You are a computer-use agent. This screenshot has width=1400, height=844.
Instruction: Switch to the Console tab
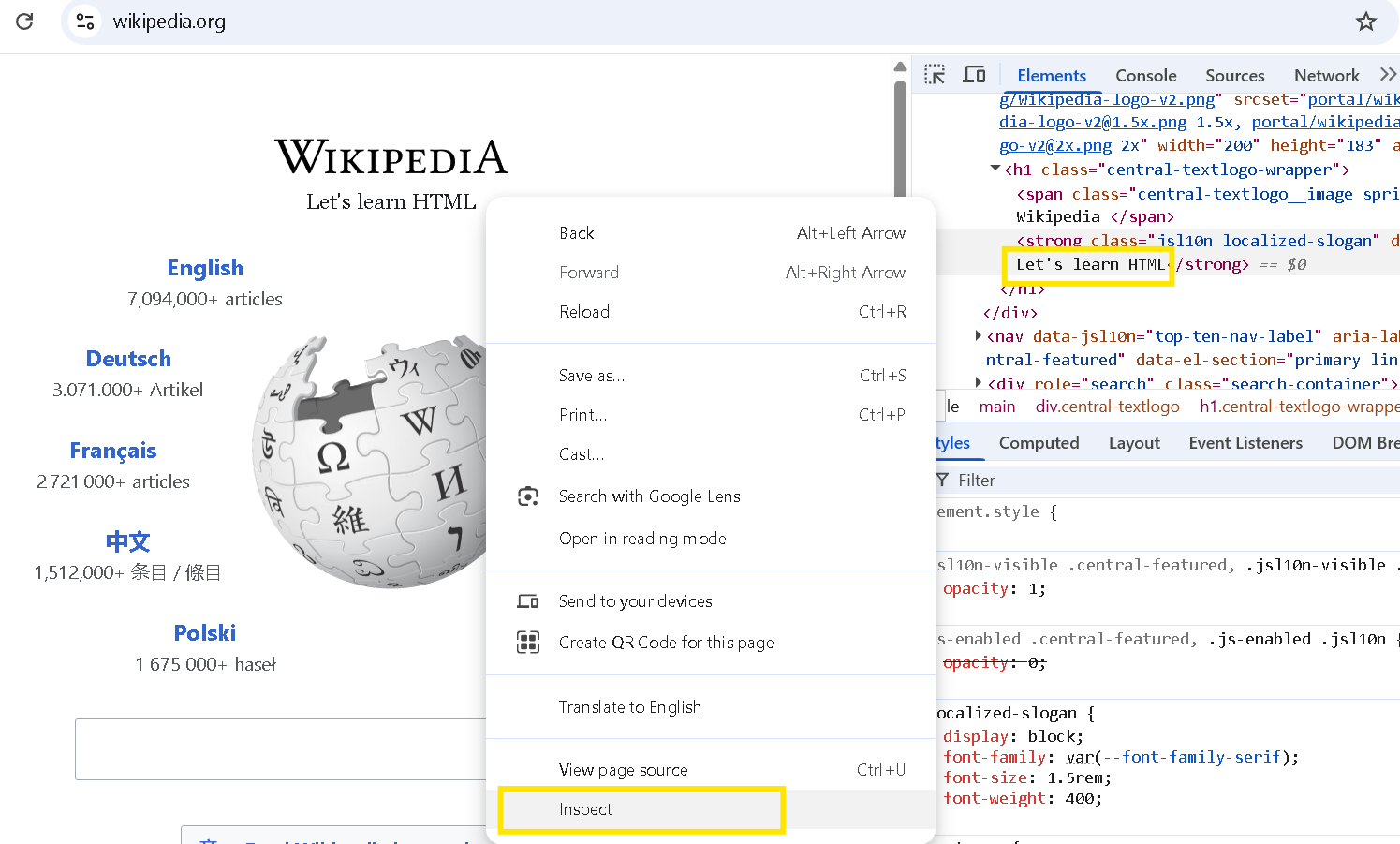click(1145, 75)
